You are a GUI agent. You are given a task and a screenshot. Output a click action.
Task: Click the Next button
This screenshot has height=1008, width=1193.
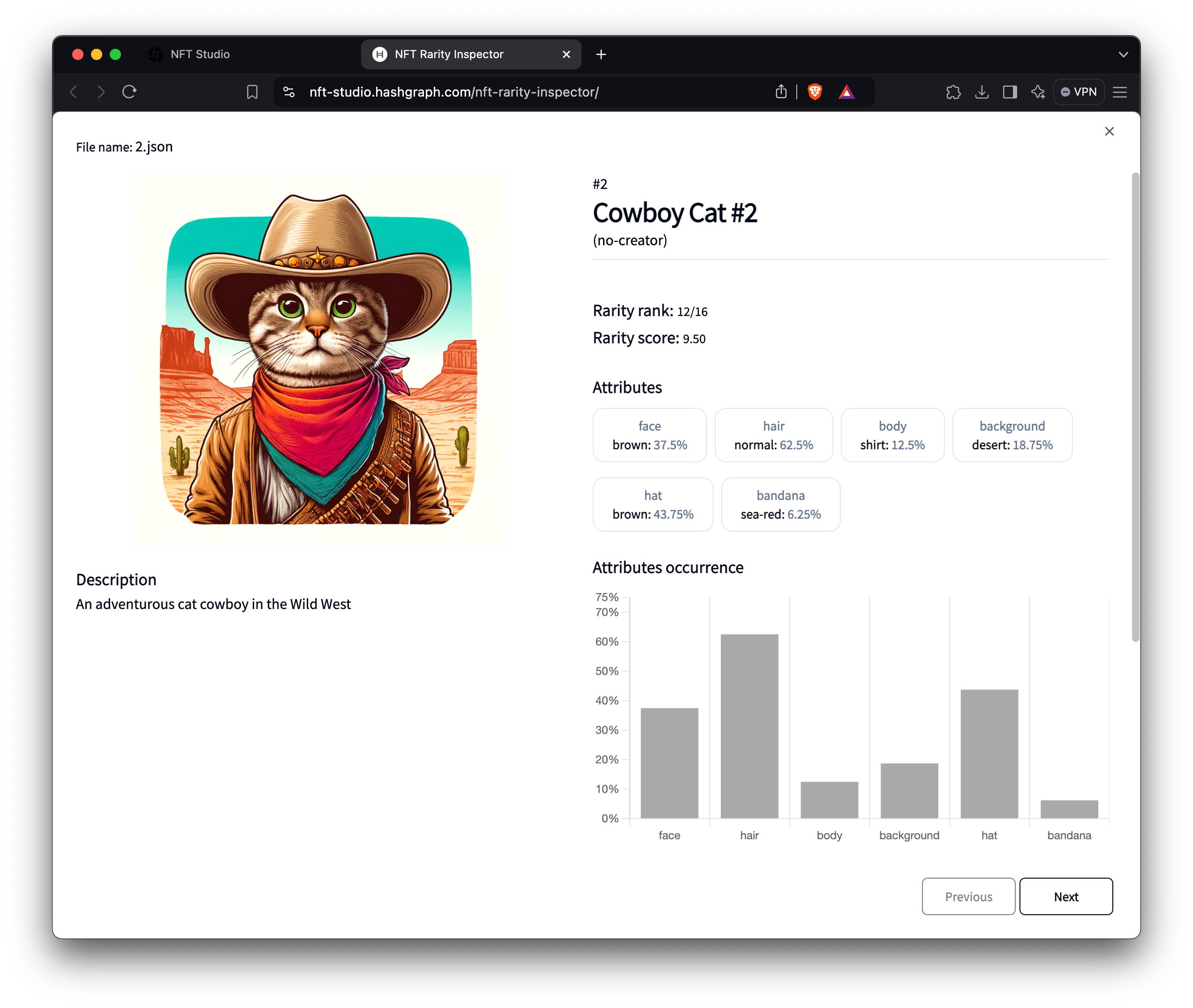(1065, 896)
